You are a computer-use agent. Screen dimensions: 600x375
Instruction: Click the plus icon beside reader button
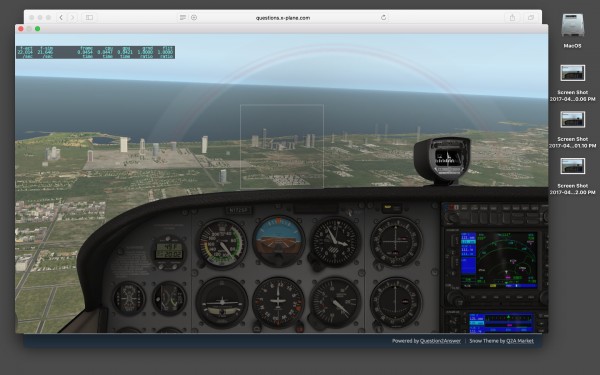click(194, 17)
